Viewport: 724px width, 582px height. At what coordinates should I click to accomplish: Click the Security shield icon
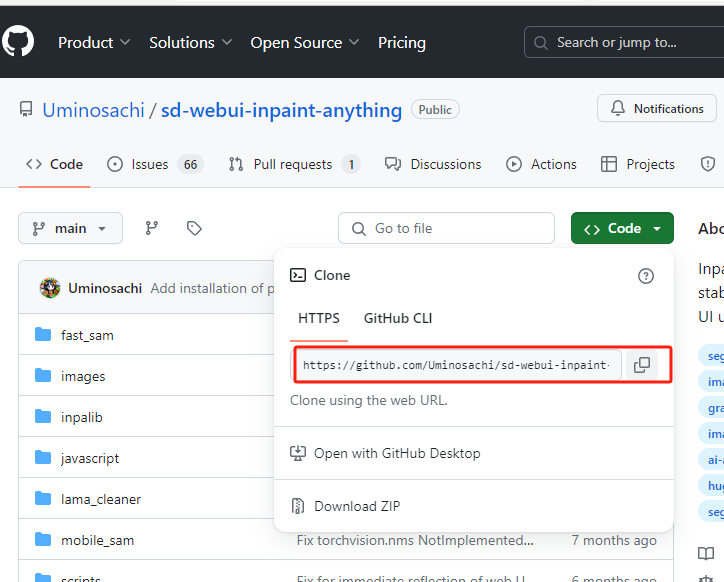(x=707, y=164)
